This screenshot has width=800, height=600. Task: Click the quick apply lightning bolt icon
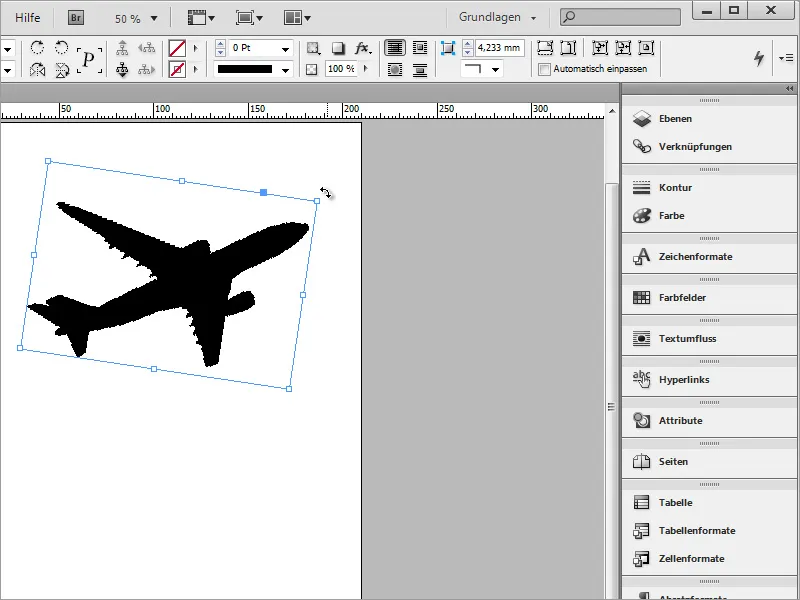tap(759, 58)
